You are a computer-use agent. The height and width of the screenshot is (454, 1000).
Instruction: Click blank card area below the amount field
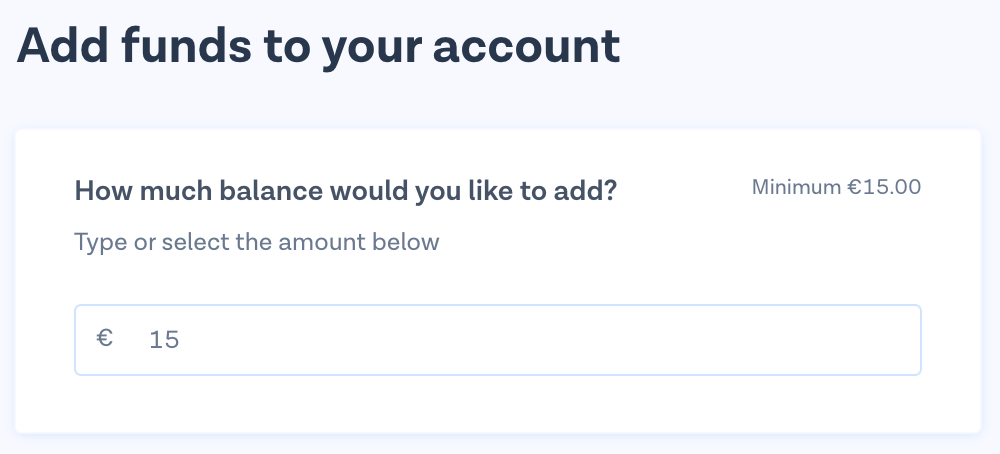[x=497, y=405]
